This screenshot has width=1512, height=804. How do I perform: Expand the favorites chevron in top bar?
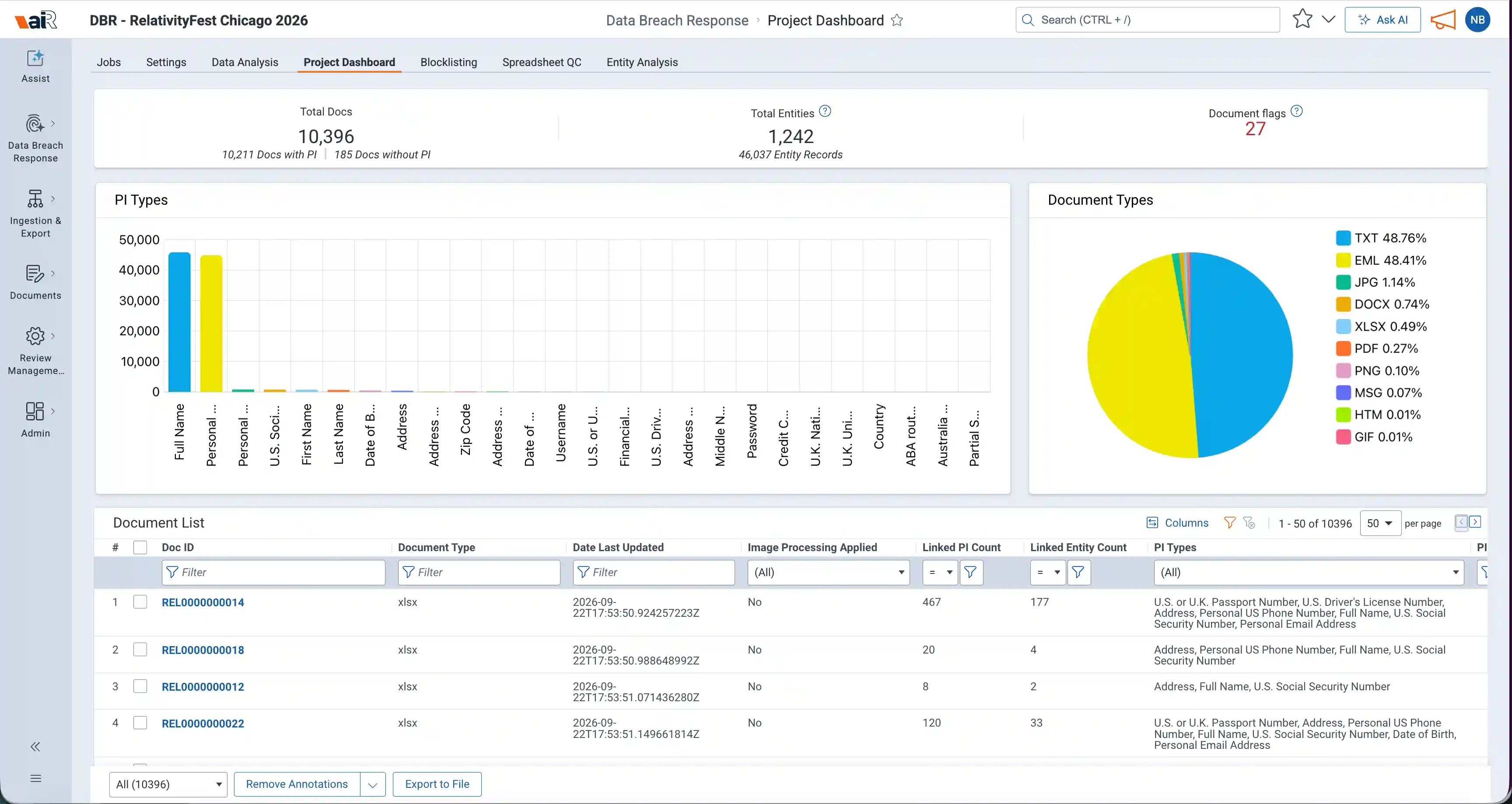1328,19
